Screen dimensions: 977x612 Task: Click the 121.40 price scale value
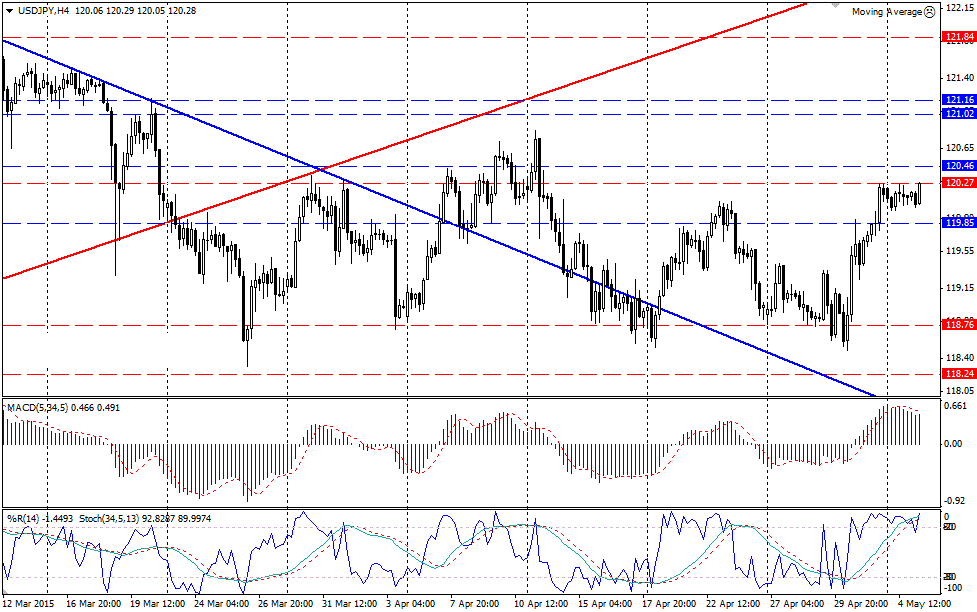click(x=960, y=78)
